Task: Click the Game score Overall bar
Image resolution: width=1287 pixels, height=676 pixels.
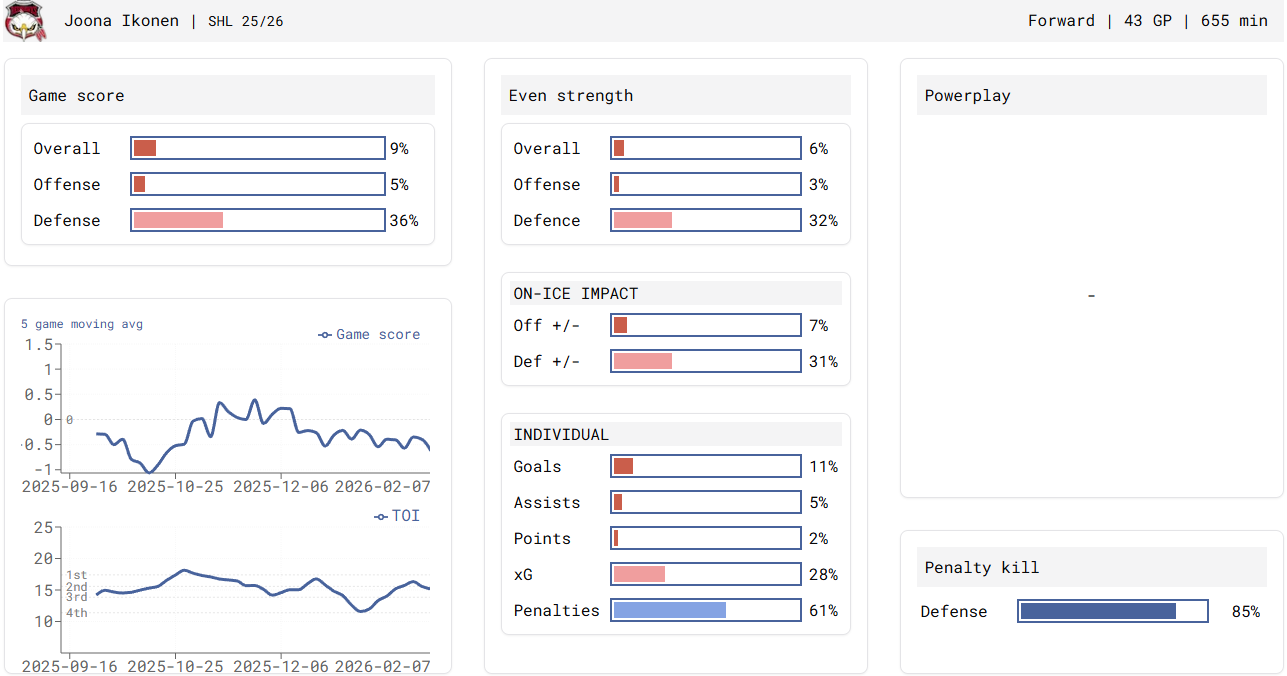Action: click(258, 148)
